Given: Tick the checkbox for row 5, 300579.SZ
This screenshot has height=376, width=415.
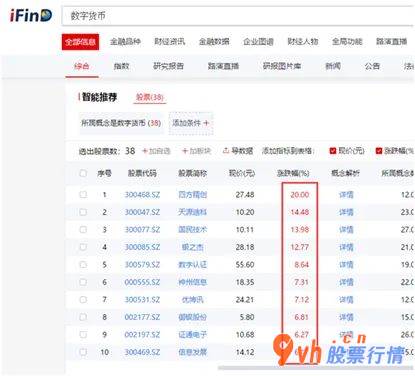Looking at the screenshot, I should [x=83, y=265].
